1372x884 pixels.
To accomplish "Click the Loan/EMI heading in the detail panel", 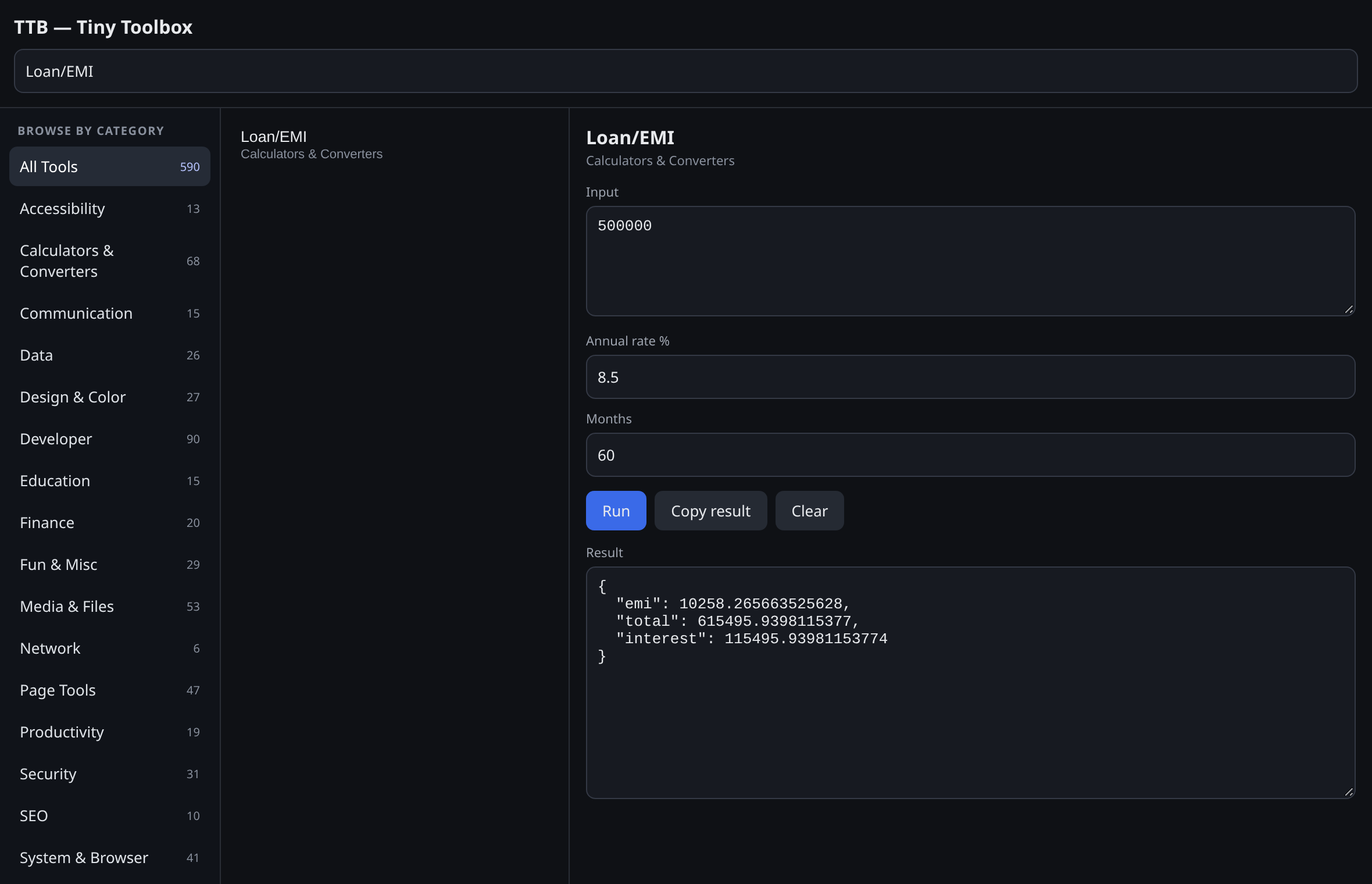I will point(630,138).
